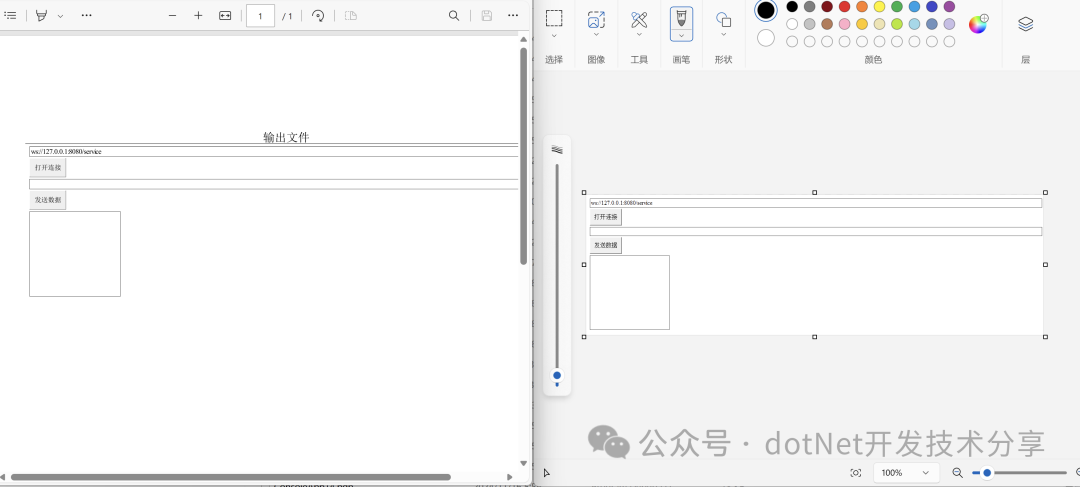Expand the selection tool dropdown

pyautogui.click(x=554, y=36)
